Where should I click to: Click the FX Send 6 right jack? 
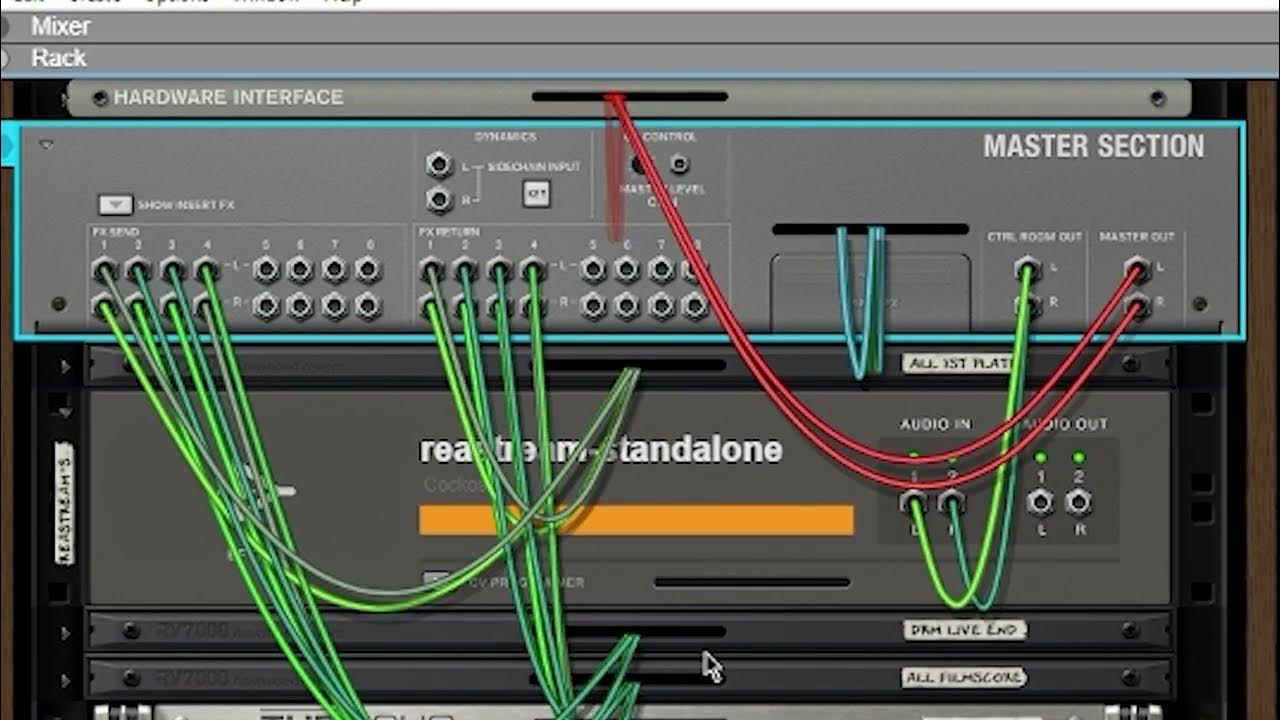300,306
